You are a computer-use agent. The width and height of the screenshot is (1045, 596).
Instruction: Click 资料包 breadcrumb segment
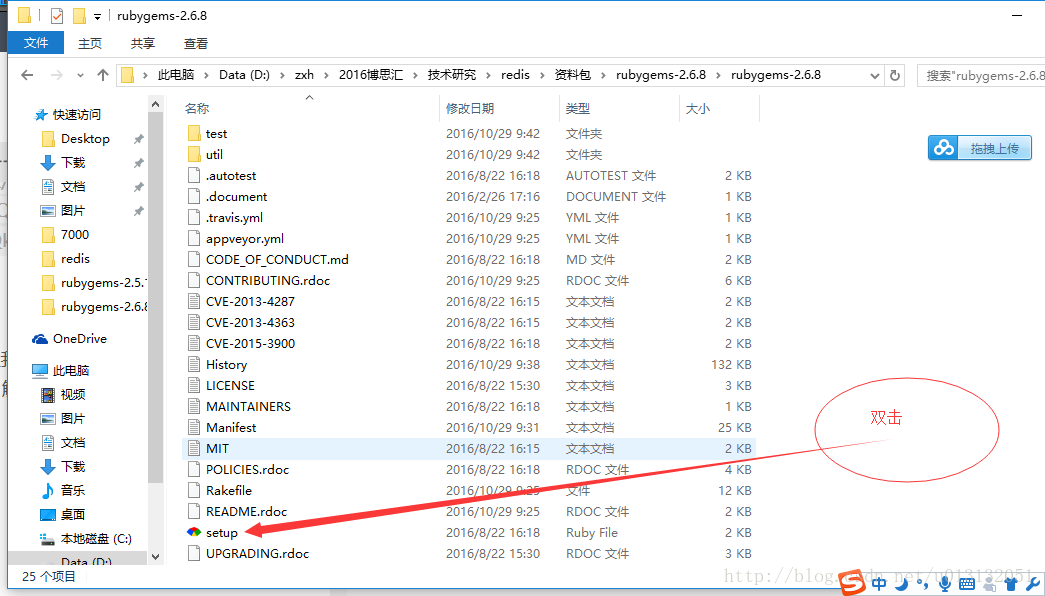click(572, 75)
